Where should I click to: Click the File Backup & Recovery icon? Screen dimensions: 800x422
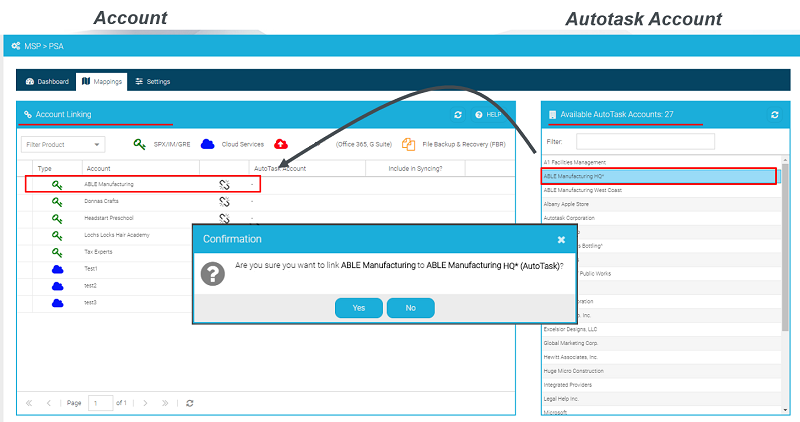(x=408, y=144)
